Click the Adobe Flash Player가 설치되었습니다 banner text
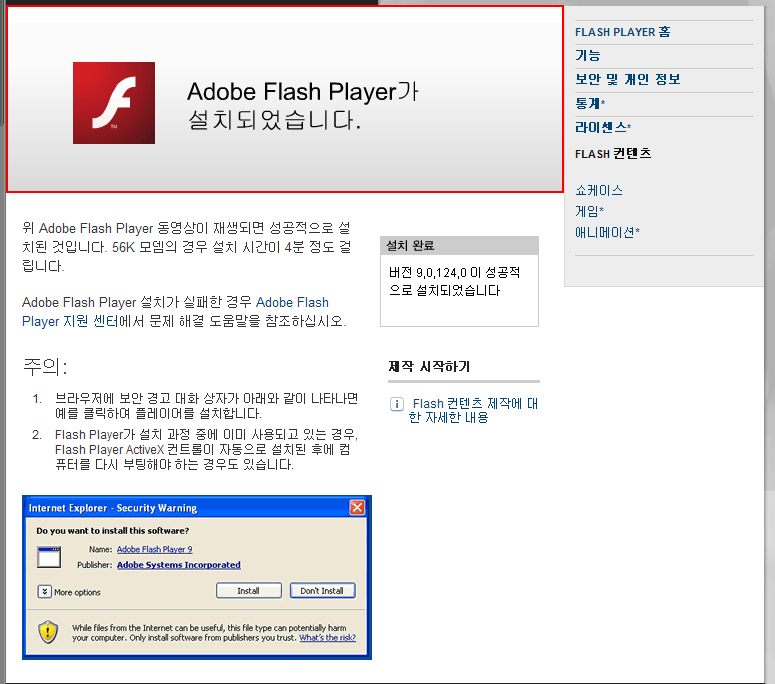 tap(302, 106)
